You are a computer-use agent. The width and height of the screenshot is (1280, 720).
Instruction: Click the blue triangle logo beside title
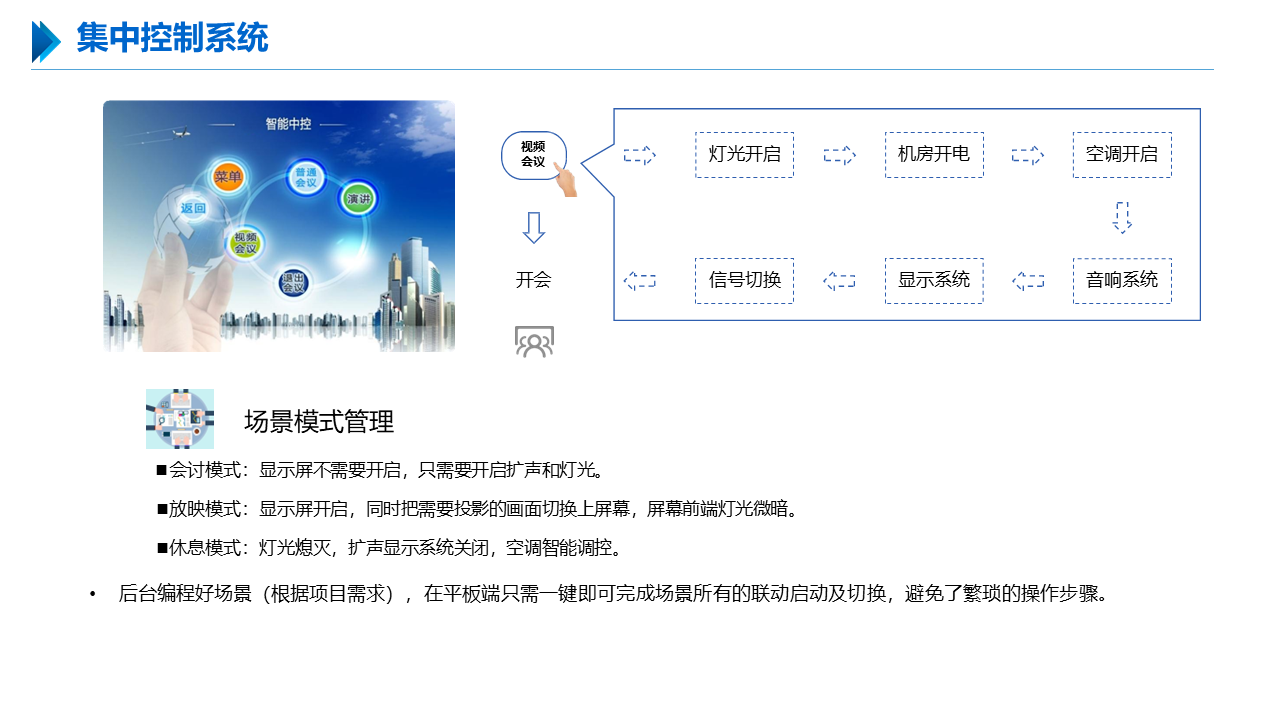46,41
